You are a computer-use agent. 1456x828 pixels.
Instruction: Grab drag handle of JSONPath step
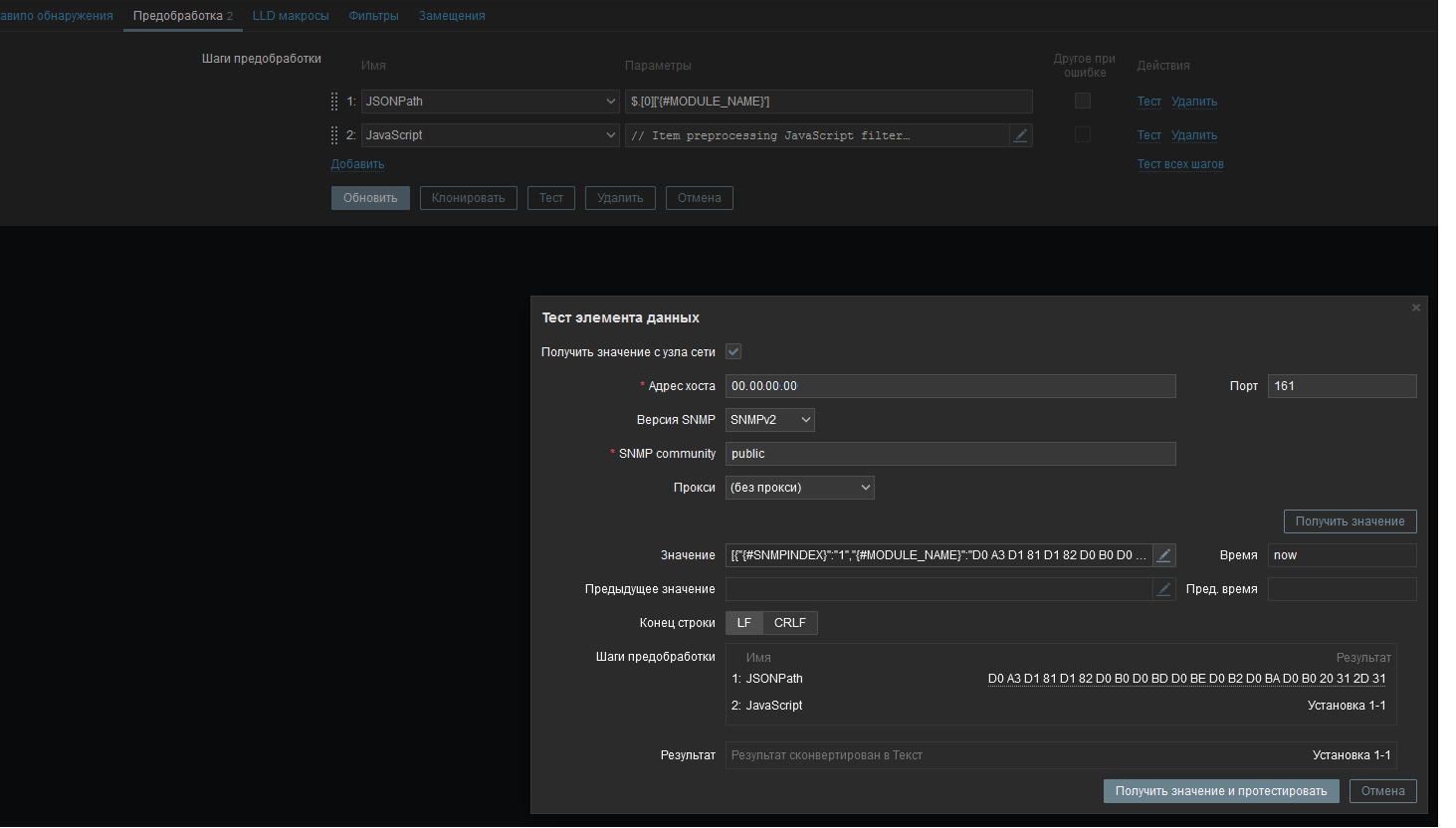click(334, 102)
